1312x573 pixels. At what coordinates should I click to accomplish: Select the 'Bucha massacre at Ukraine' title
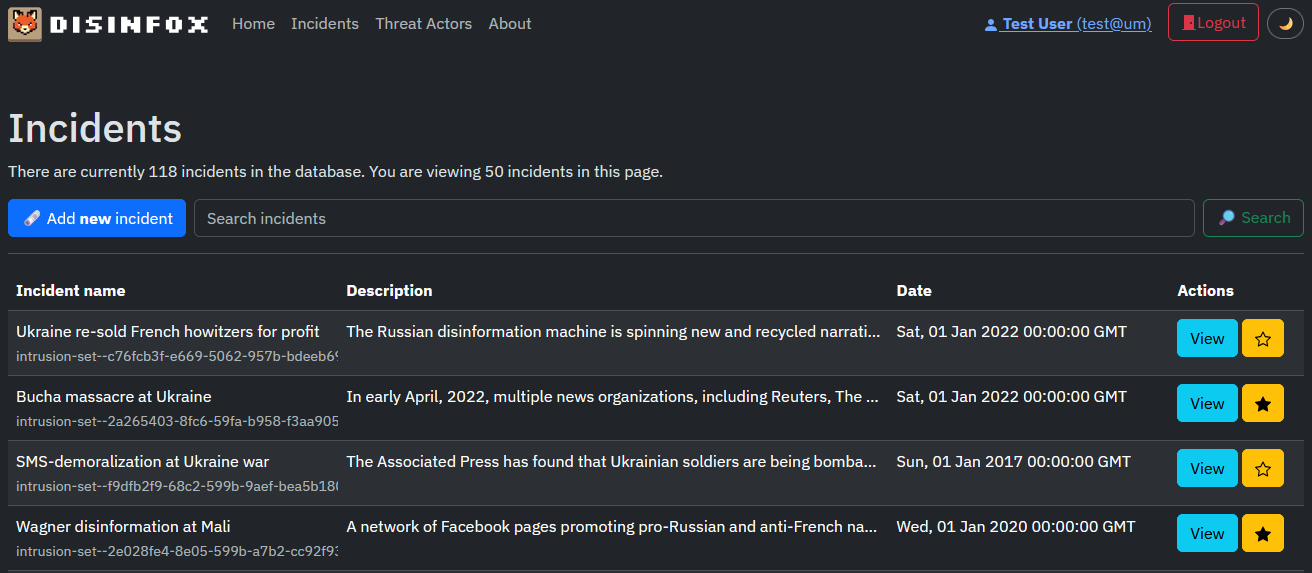[114, 396]
